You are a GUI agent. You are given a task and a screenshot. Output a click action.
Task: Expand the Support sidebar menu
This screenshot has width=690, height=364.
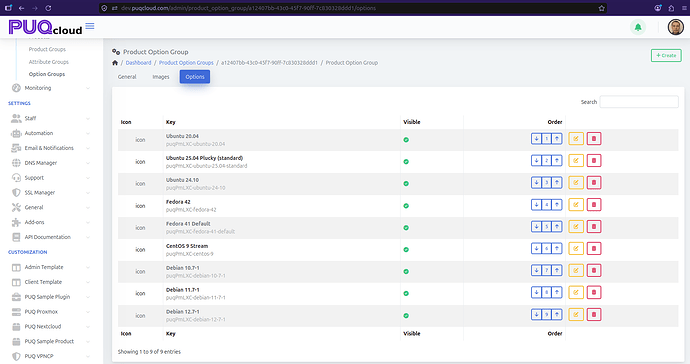pos(51,178)
